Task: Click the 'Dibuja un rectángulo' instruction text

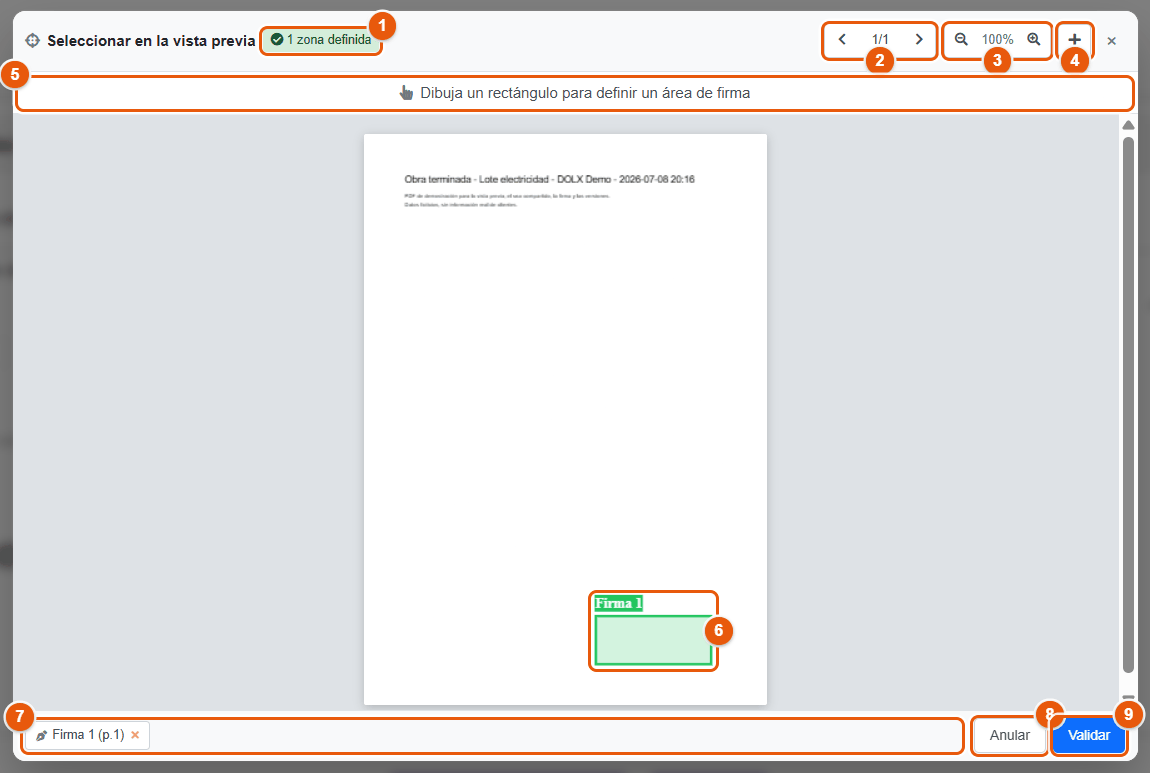Action: pos(585,93)
